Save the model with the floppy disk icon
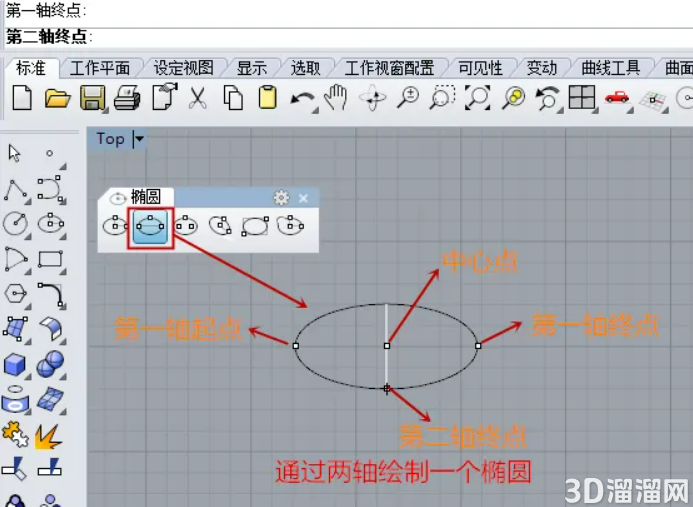Screen dimensions: 693x507 tap(92, 97)
